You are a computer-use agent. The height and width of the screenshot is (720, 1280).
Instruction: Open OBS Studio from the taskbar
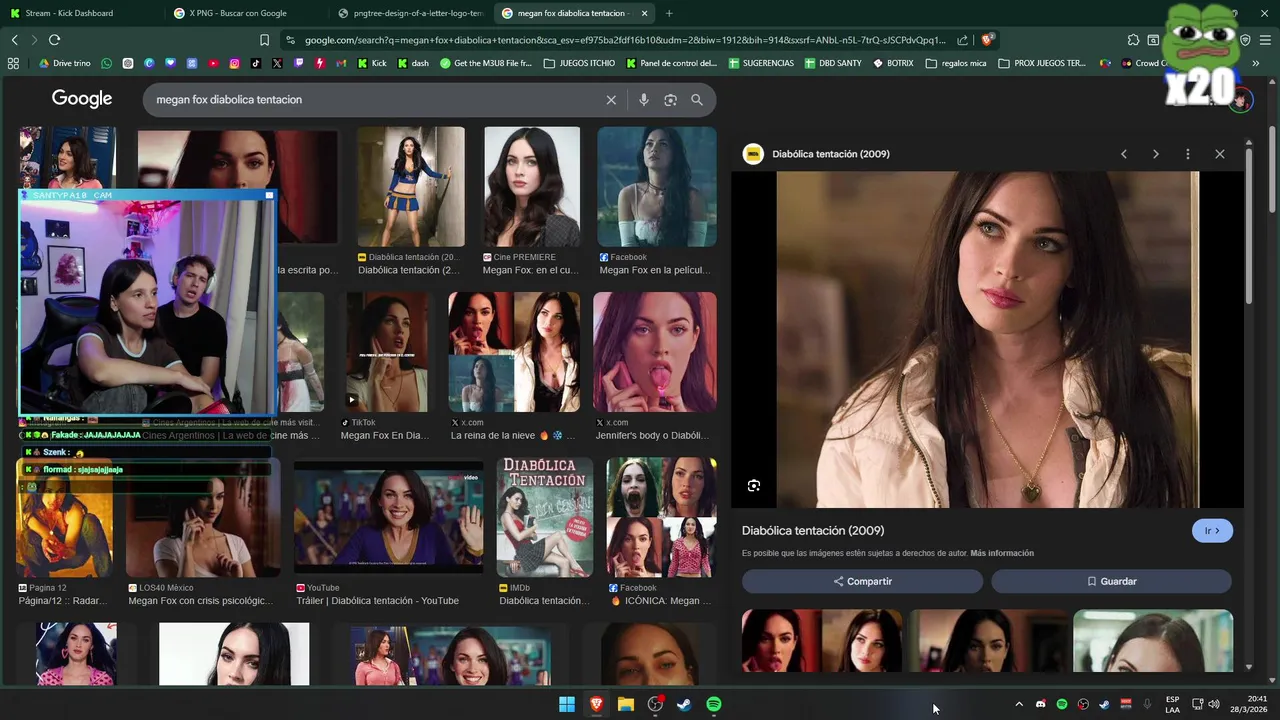pos(655,705)
